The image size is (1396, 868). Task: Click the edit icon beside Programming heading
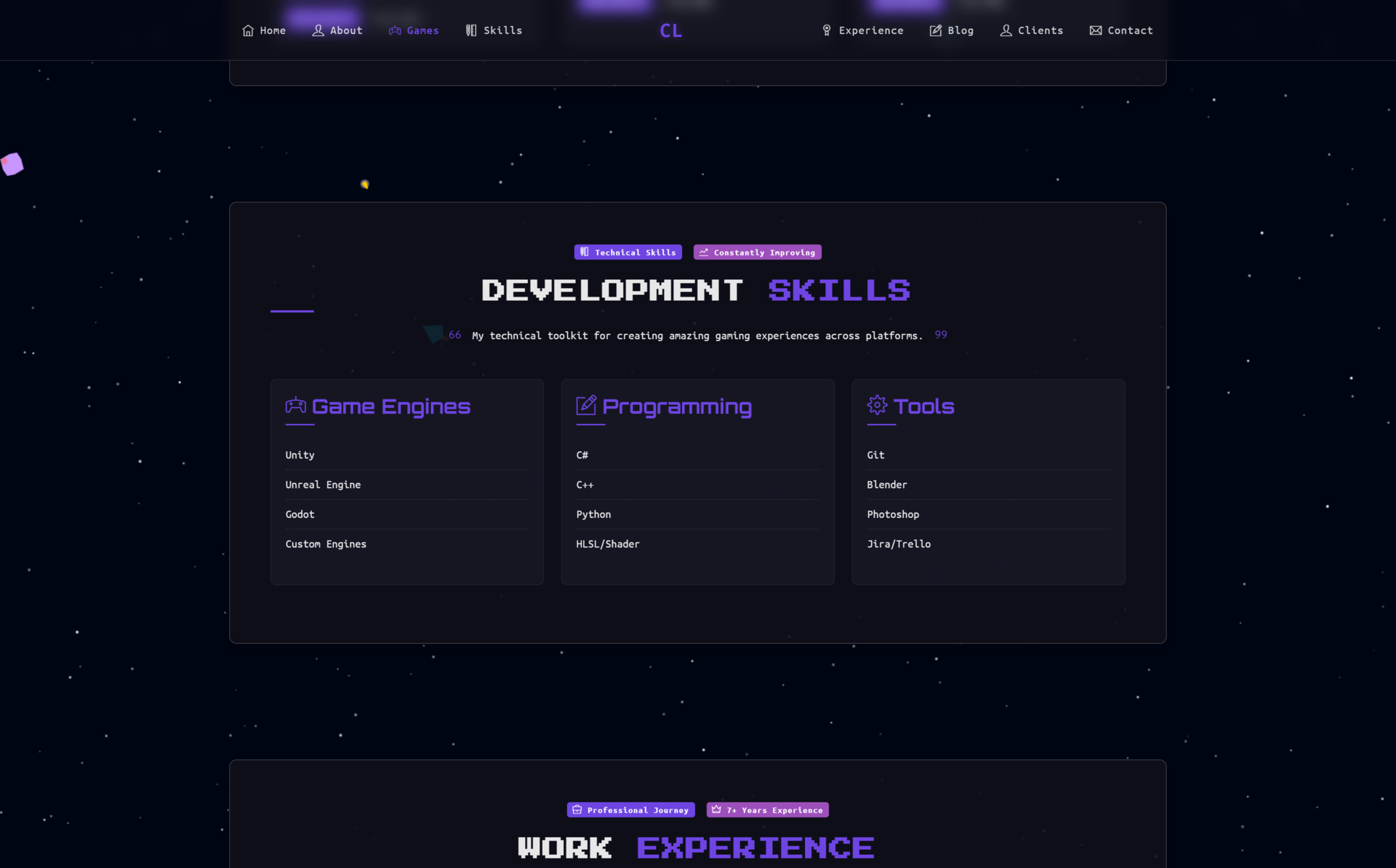[x=587, y=405]
